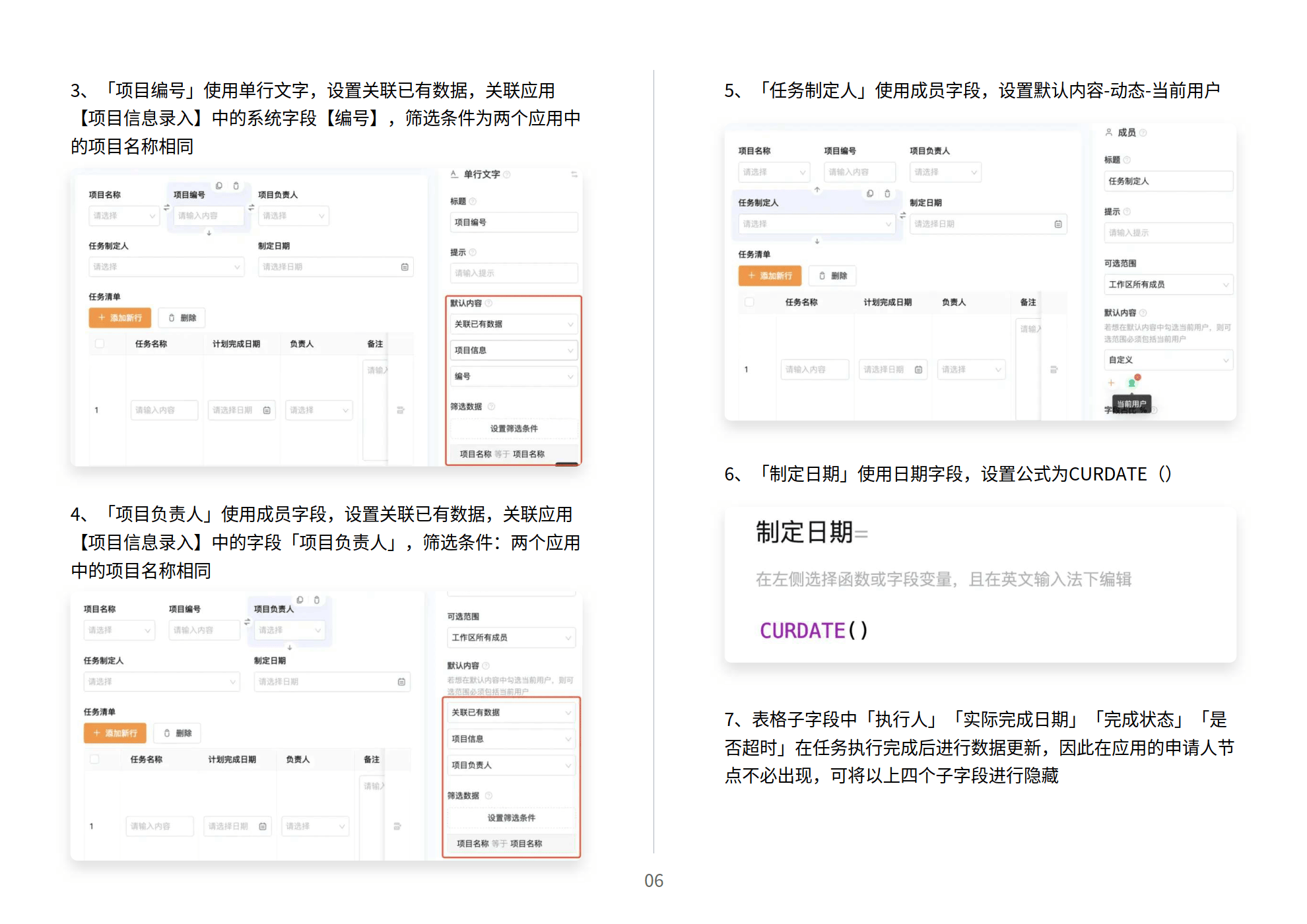The image size is (1307, 924).
Task: Click 删除 button in step 3 screenshot
Action: click(182, 318)
